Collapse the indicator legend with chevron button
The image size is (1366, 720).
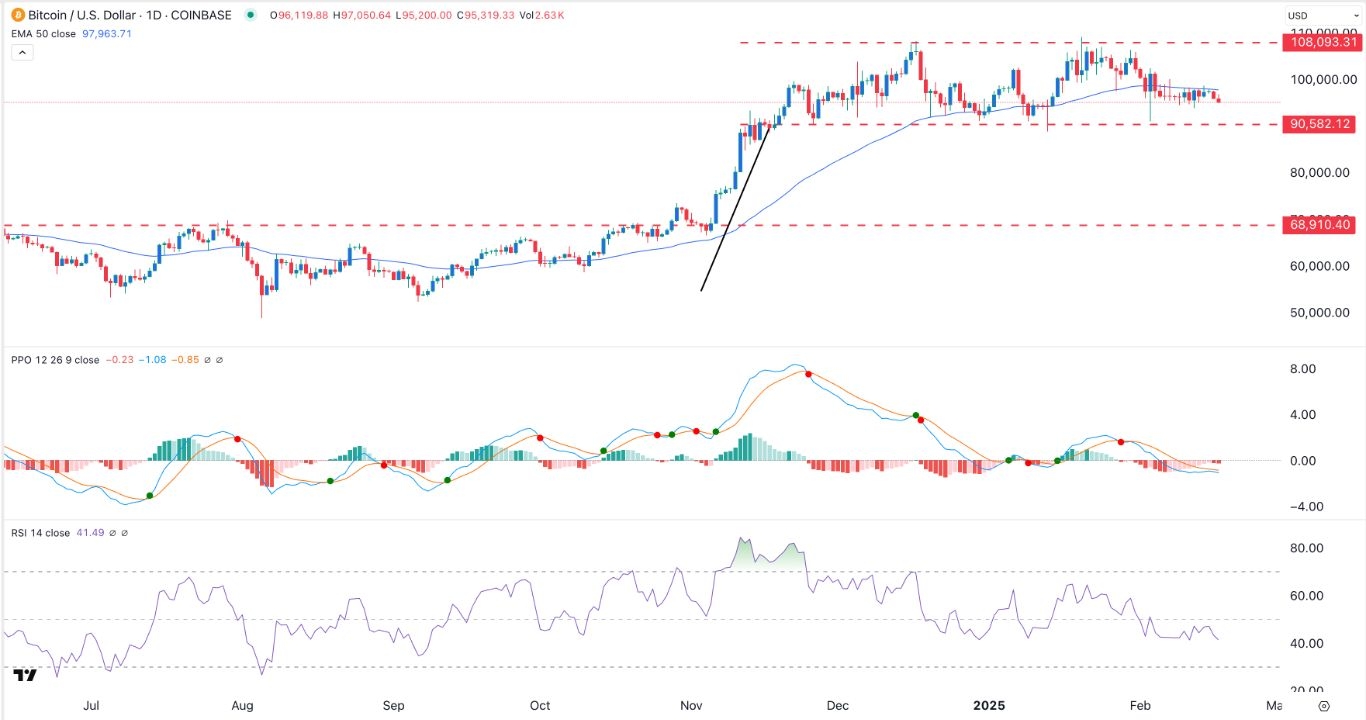(20, 53)
